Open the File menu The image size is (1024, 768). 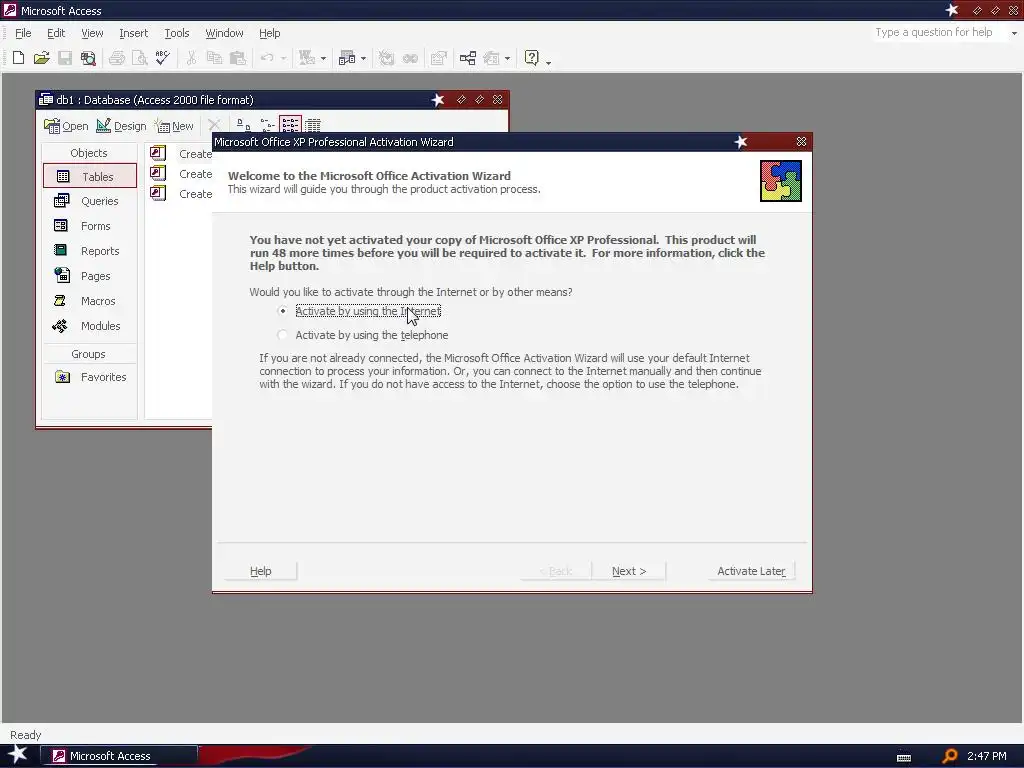[x=23, y=33]
